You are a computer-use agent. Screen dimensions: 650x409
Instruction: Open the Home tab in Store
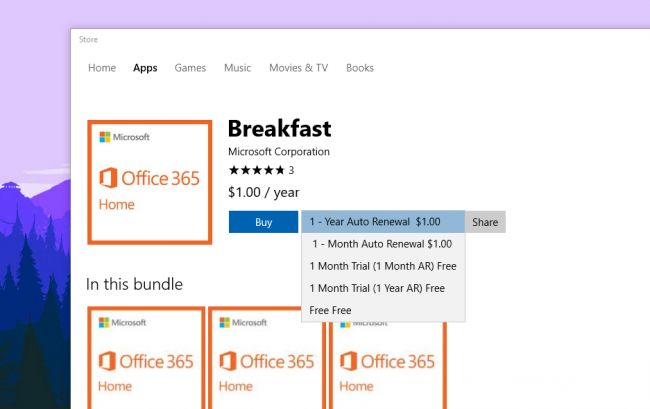coord(102,68)
